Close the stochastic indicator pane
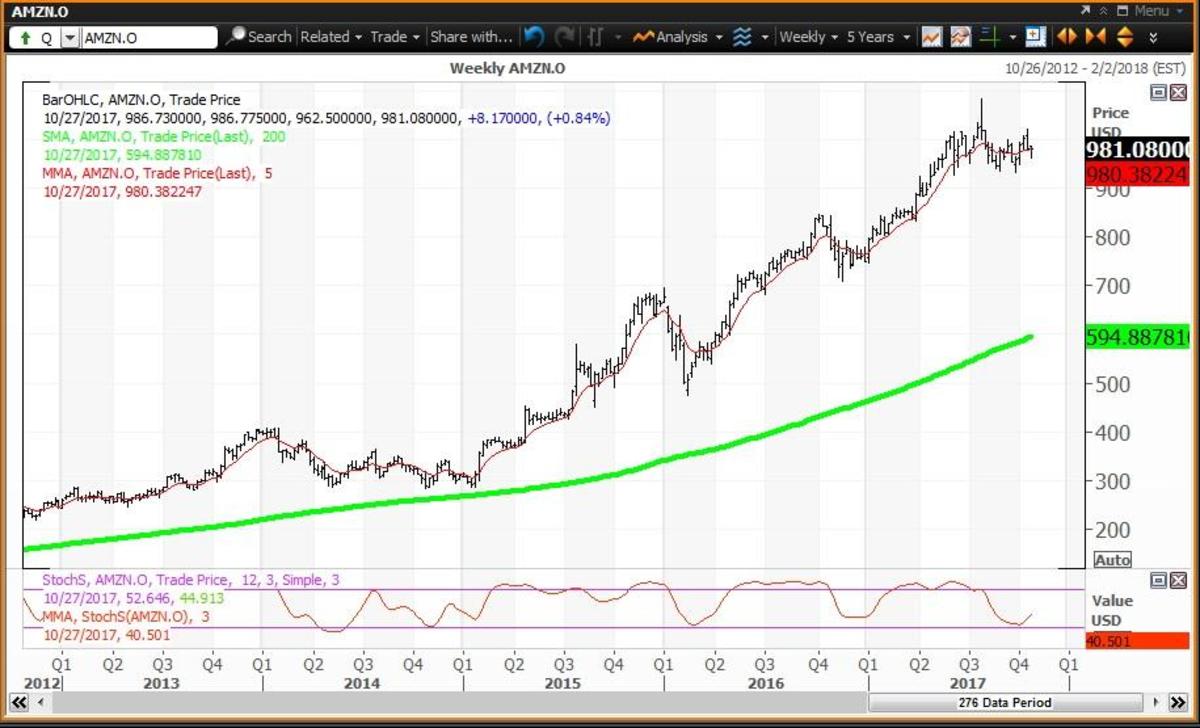 pyautogui.click(x=1175, y=580)
